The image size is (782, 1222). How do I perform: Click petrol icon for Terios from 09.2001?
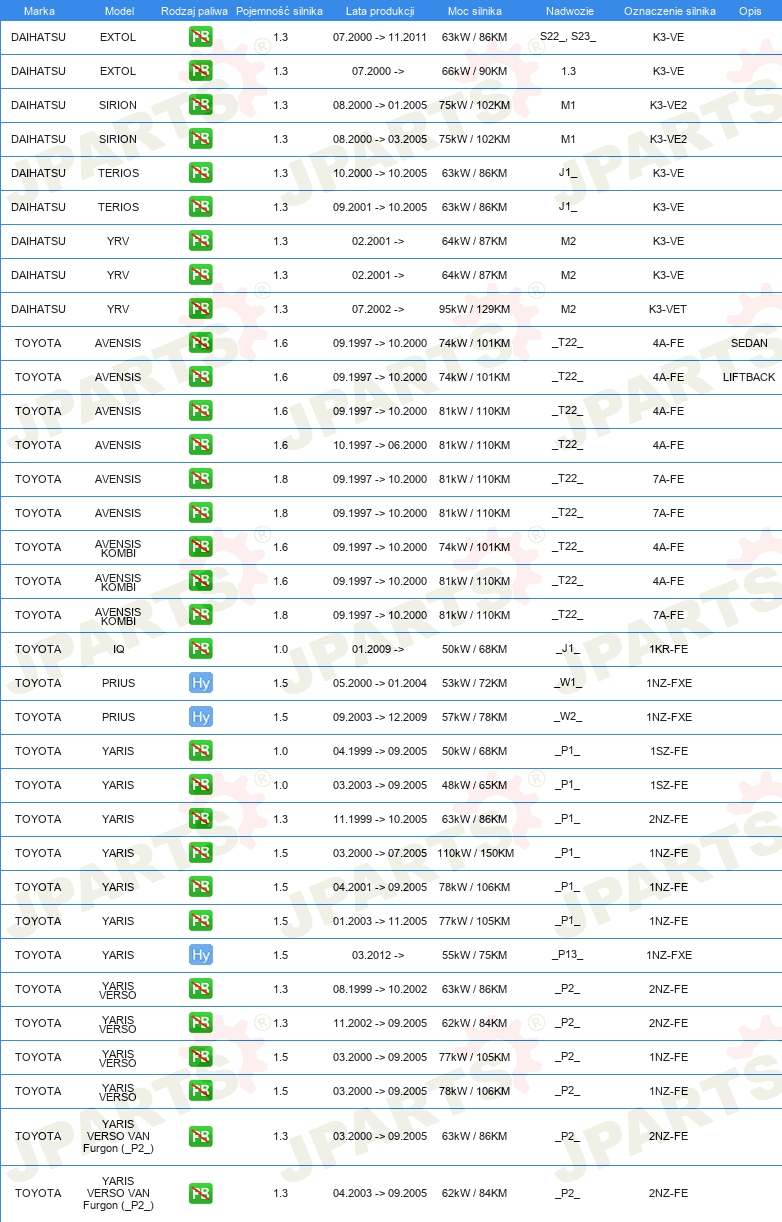tap(200, 207)
